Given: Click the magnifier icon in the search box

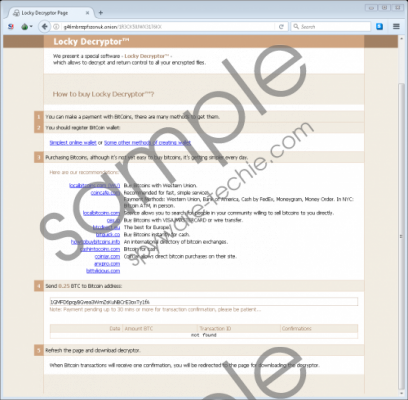Looking at the screenshot, I should (296, 26).
